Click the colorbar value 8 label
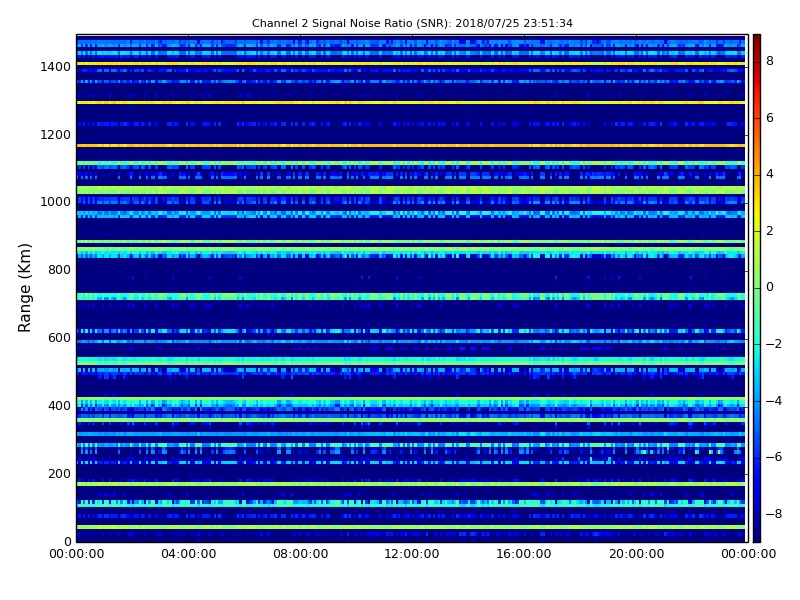This screenshot has height=600, width=800. click(770, 61)
